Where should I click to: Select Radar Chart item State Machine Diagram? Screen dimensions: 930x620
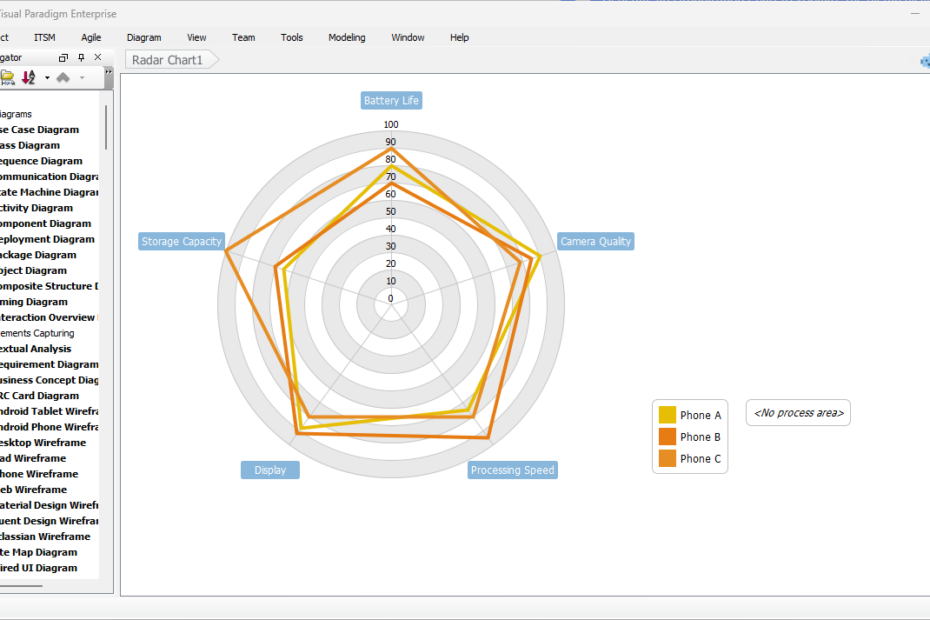(40, 192)
